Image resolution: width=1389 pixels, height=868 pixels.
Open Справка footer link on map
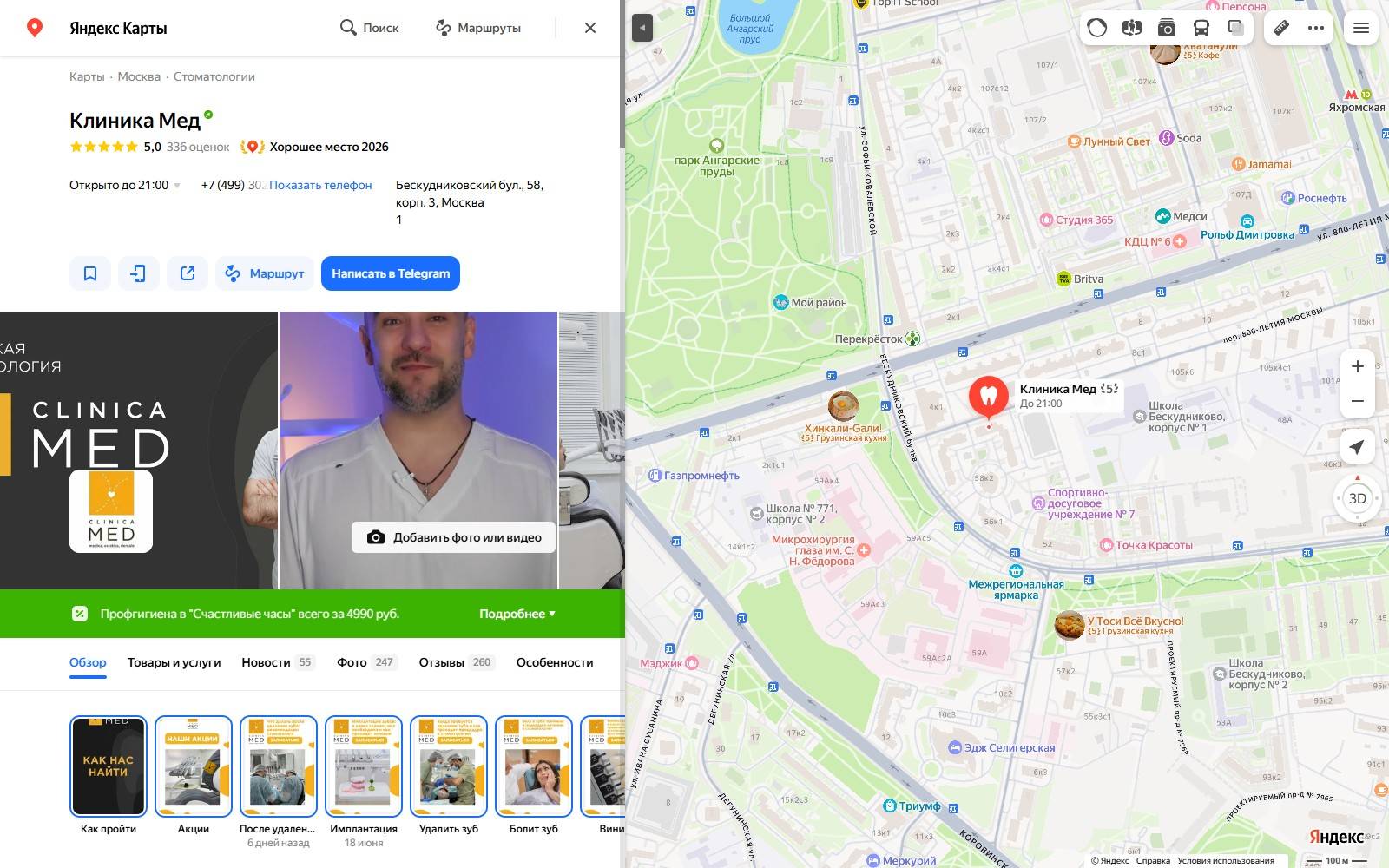pos(1153,861)
